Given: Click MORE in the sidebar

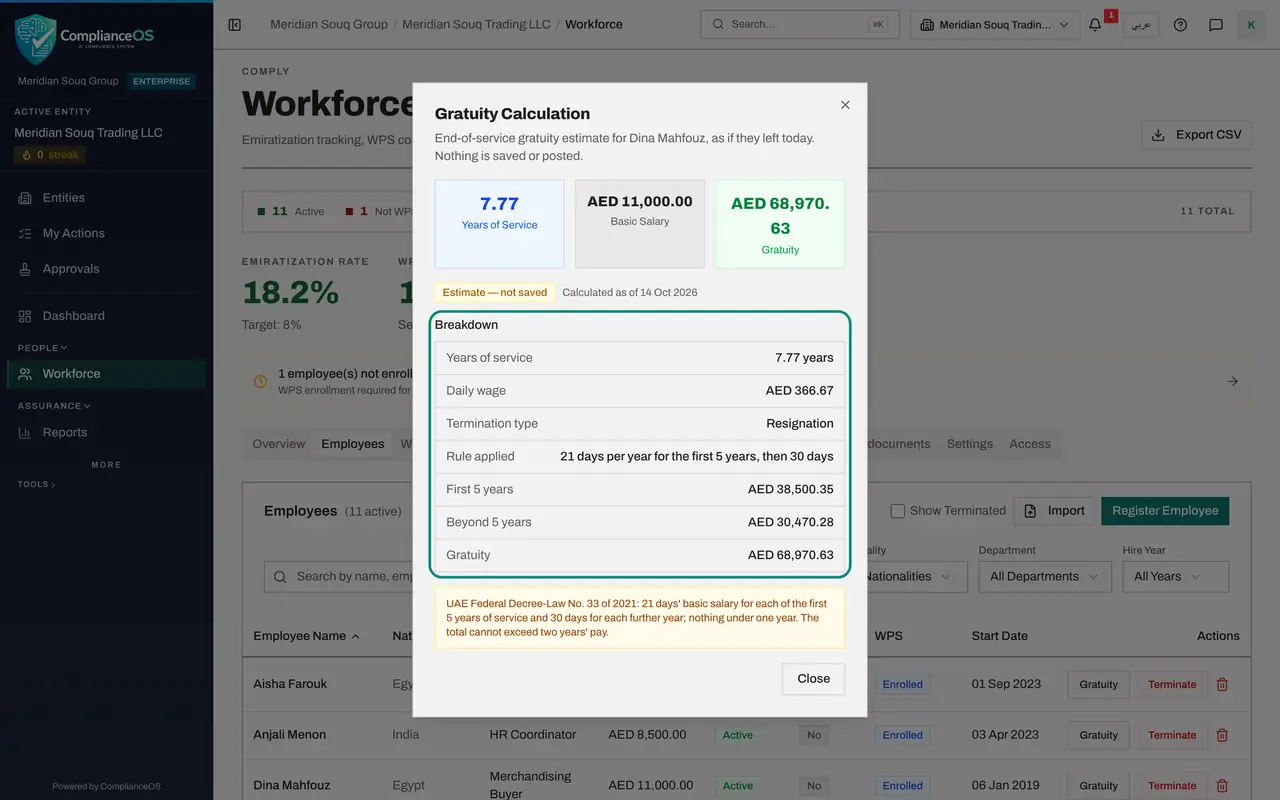Looking at the screenshot, I should coord(106,465).
